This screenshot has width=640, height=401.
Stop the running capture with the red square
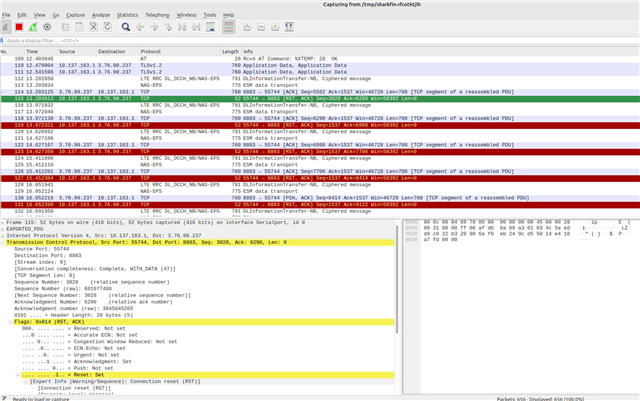coord(19,27)
